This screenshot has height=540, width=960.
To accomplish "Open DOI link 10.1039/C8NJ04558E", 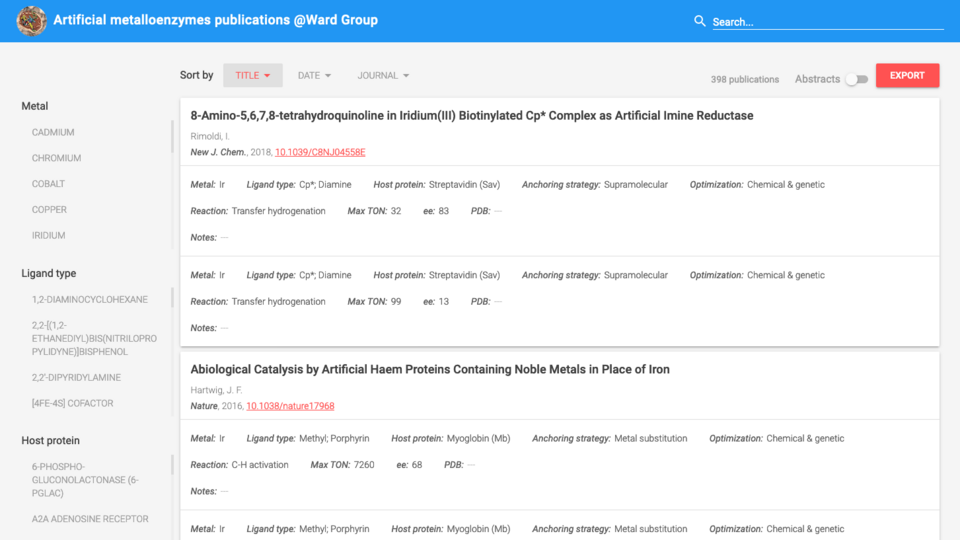I will click(x=320, y=152).
